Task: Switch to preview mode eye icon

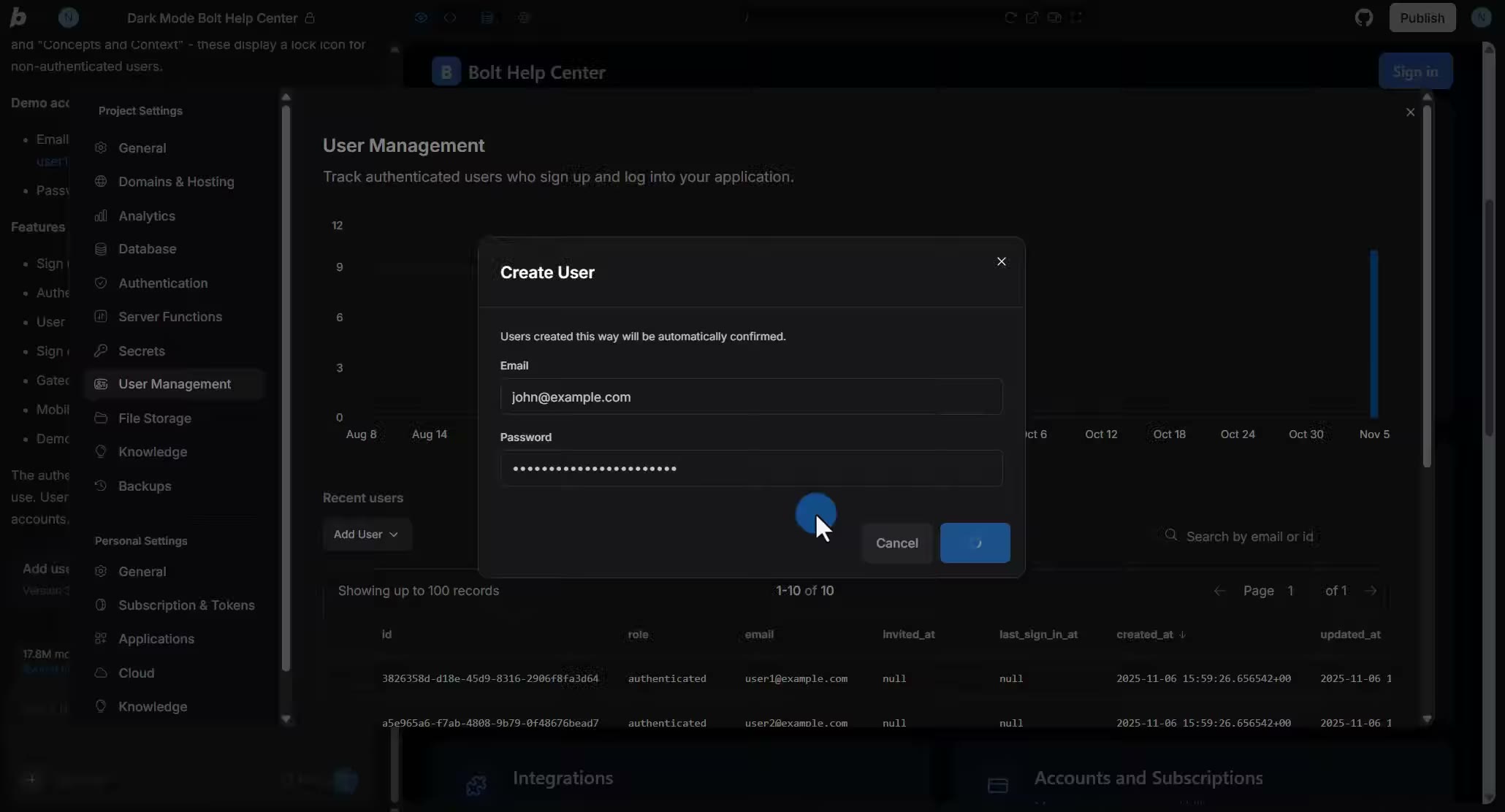Action: point(421,18)
